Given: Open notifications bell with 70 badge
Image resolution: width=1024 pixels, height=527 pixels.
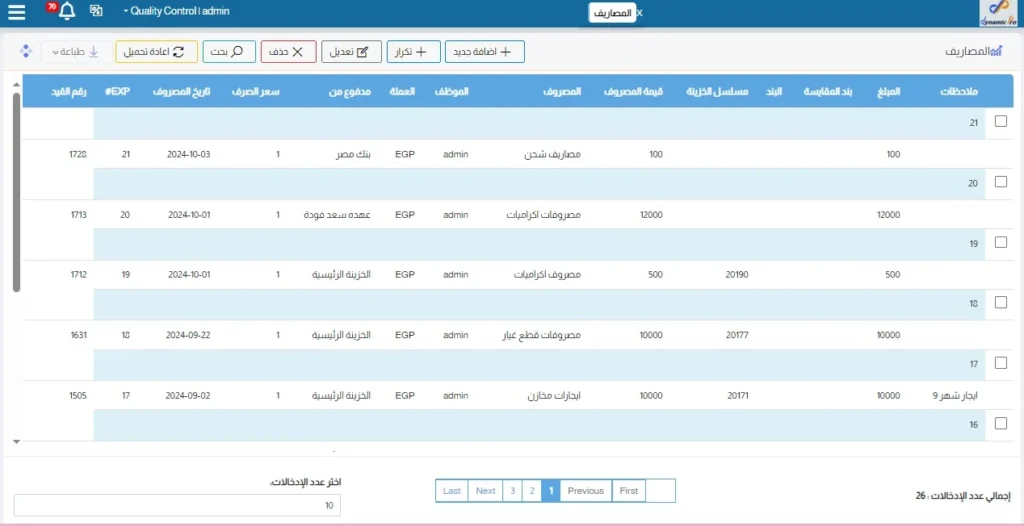Looking at the screenshot, I should pos(67,12).
